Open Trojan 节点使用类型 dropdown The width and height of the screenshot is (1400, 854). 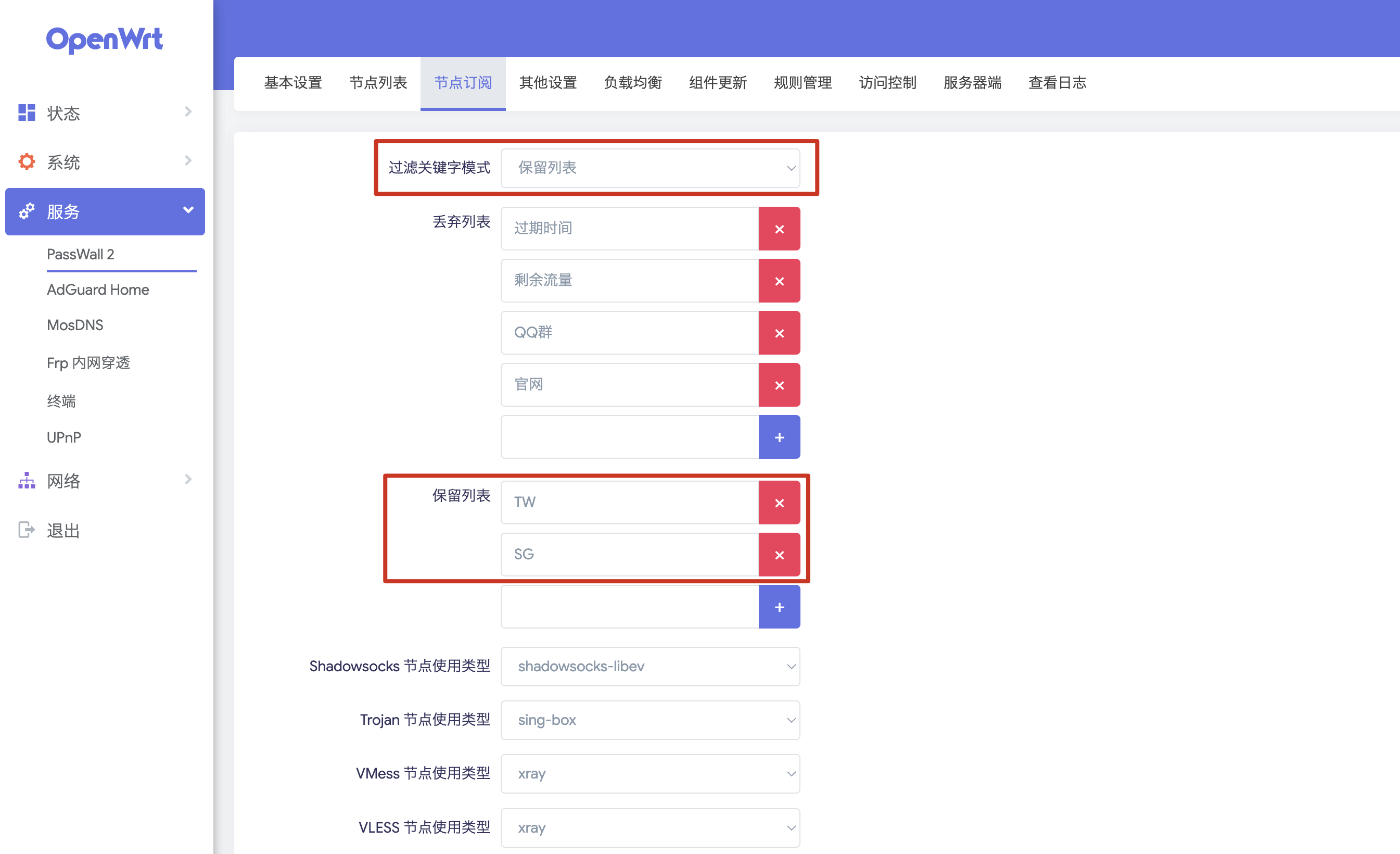[x=650, y=720]
